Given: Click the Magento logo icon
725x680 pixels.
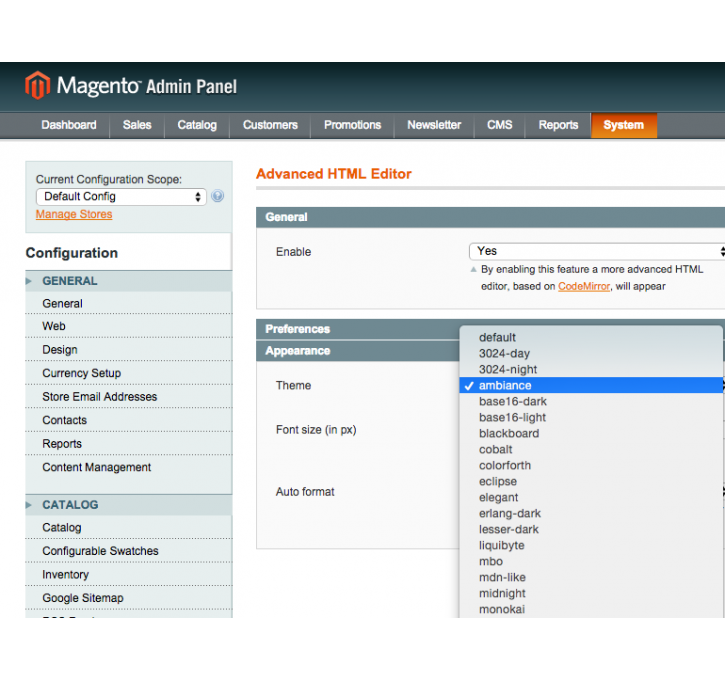Looking at the screenshot, I should [x=37, y=86].
